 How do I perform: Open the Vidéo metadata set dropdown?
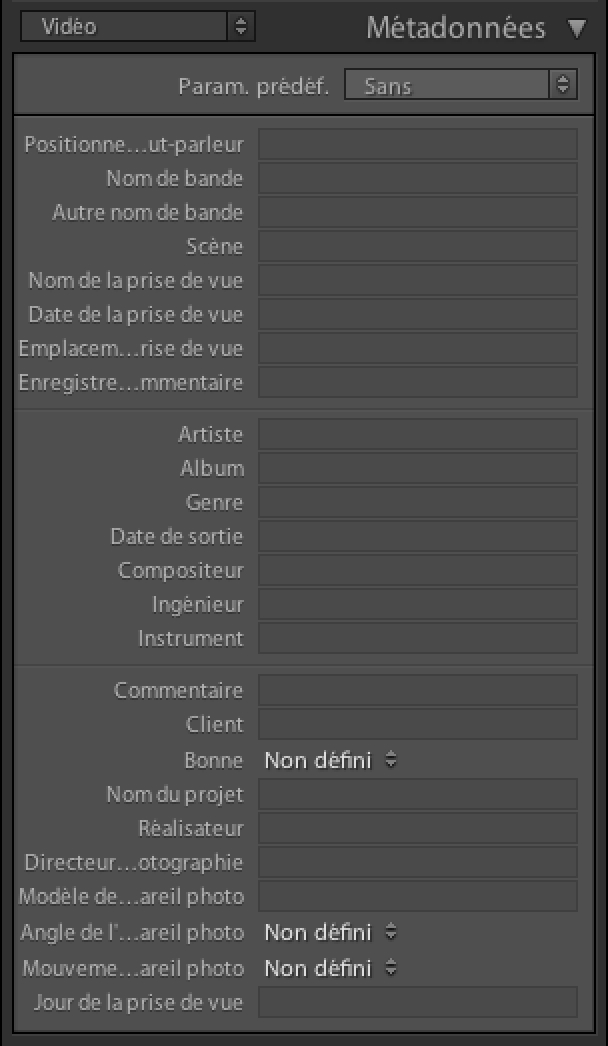click(x=137, y=27)
